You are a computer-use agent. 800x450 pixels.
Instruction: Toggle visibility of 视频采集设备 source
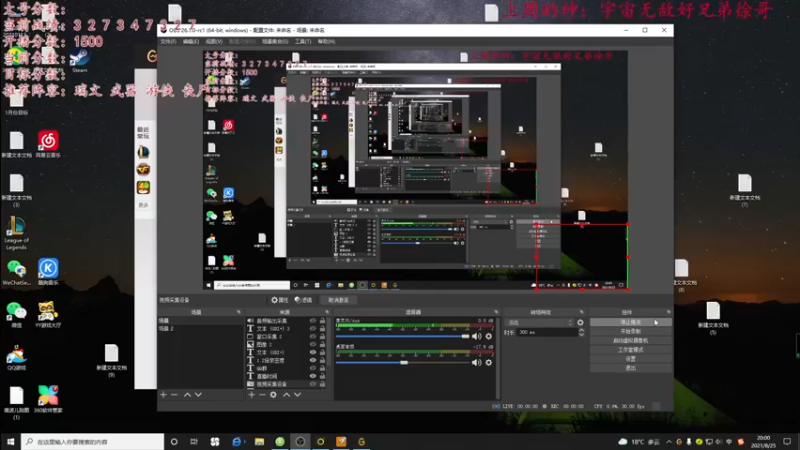[x=313, y=384]
